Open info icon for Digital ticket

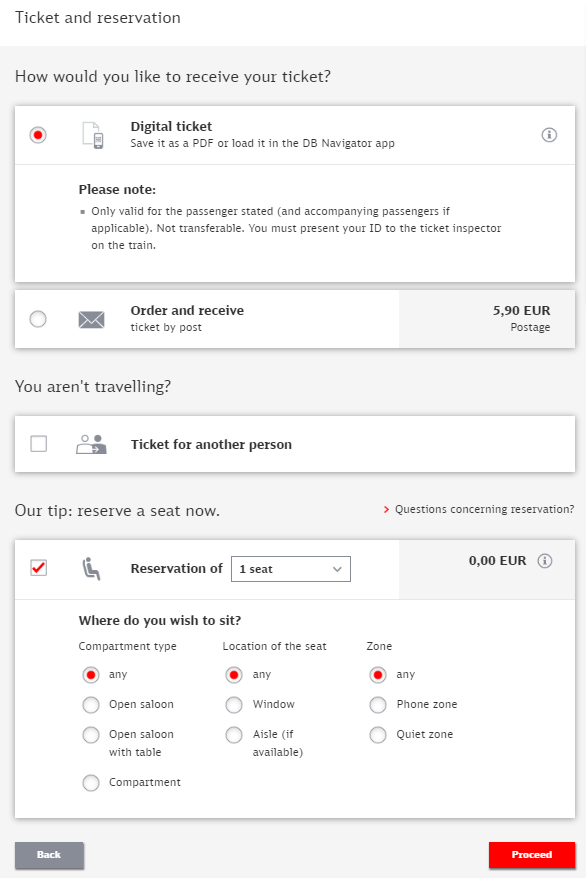(x=549, y=135)
